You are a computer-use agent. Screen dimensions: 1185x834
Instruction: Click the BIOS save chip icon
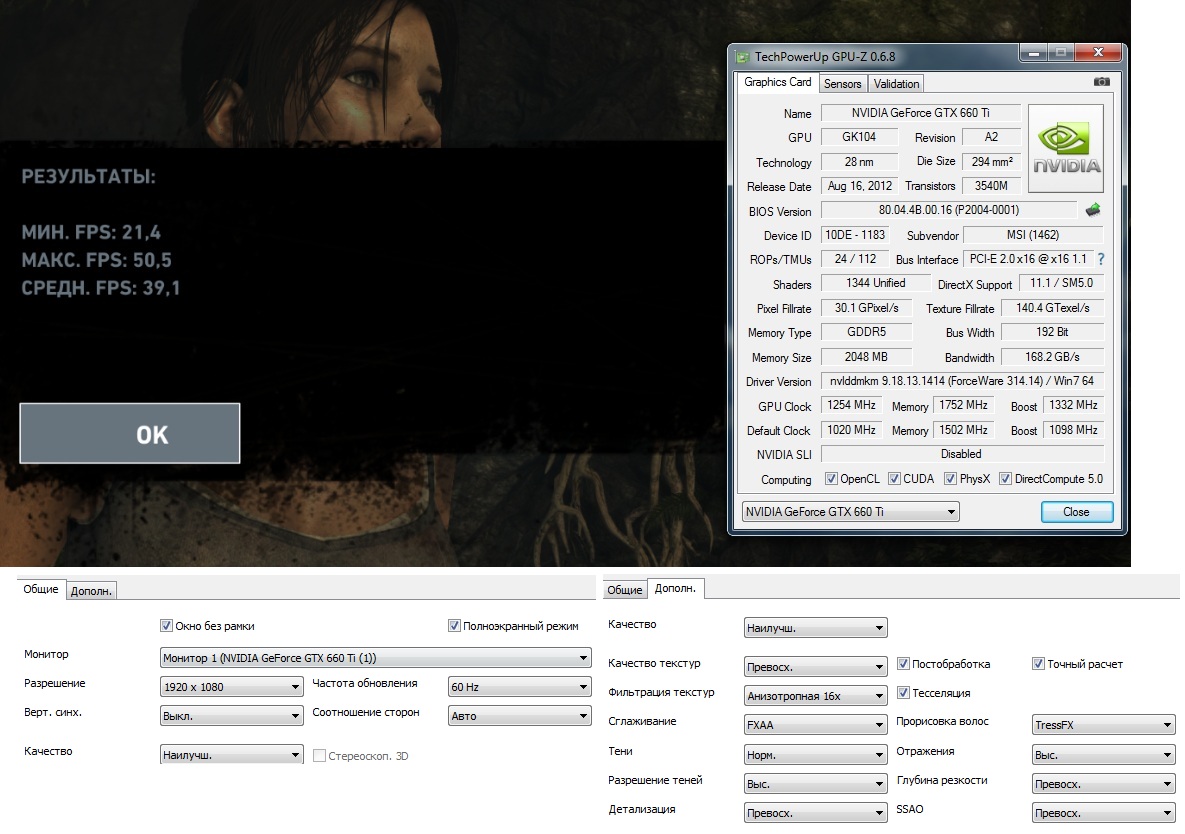pyautogui.click(x=1093, y=210)
